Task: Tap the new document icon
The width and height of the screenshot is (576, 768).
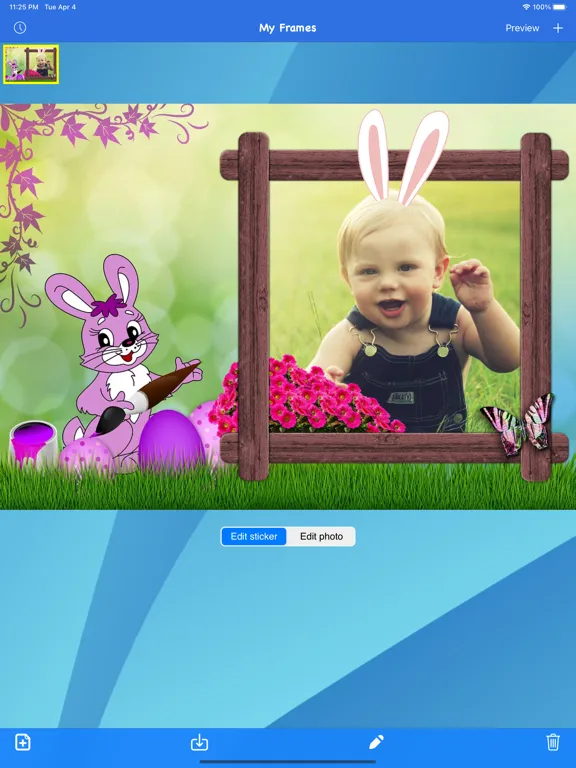Action: (x=23, y=742)
